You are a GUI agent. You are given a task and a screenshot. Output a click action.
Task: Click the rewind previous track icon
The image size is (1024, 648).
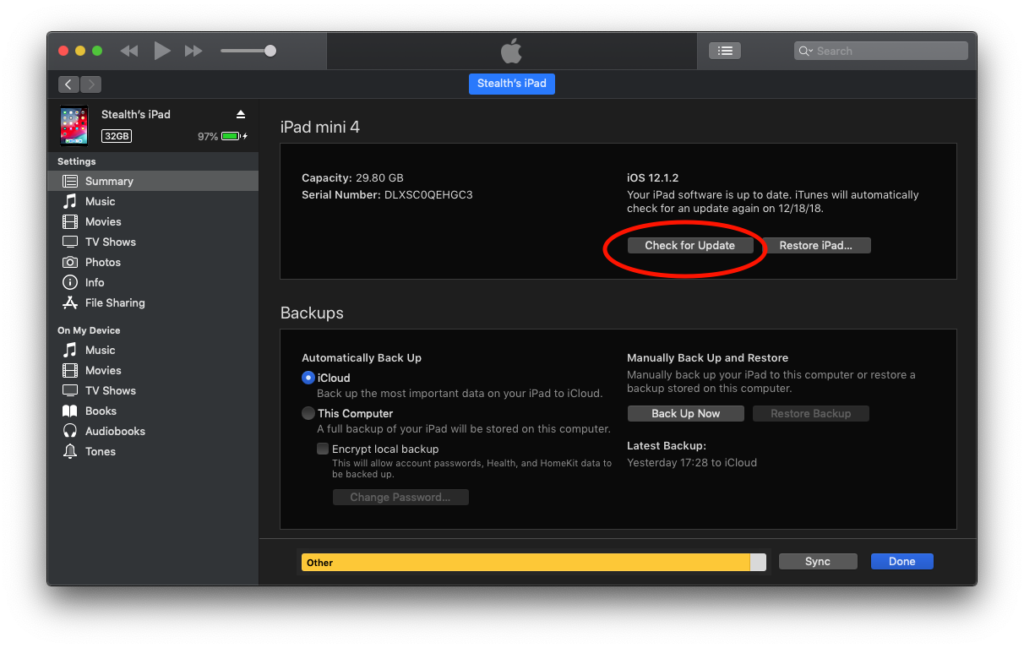coord(129,51)
